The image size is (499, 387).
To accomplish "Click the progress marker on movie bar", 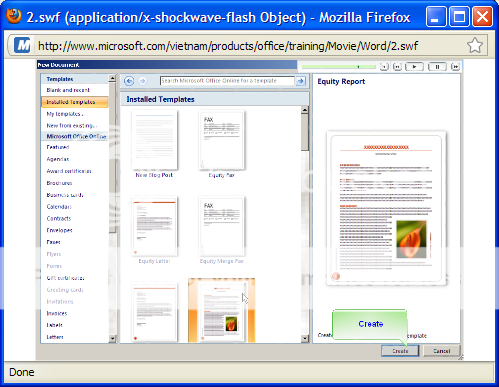I will [x=358, y=67].
